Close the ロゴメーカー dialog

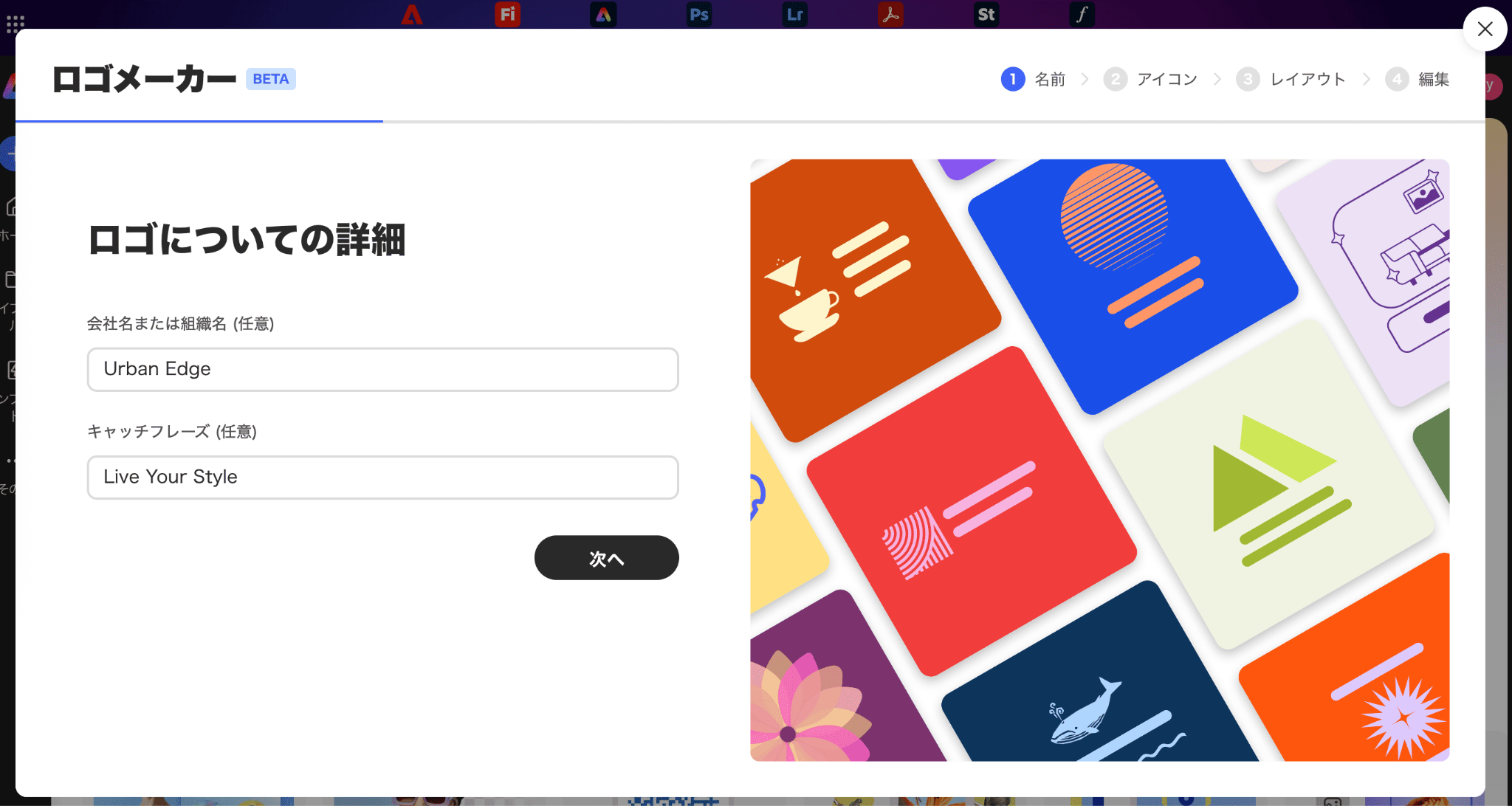[x=1485, y=29]
